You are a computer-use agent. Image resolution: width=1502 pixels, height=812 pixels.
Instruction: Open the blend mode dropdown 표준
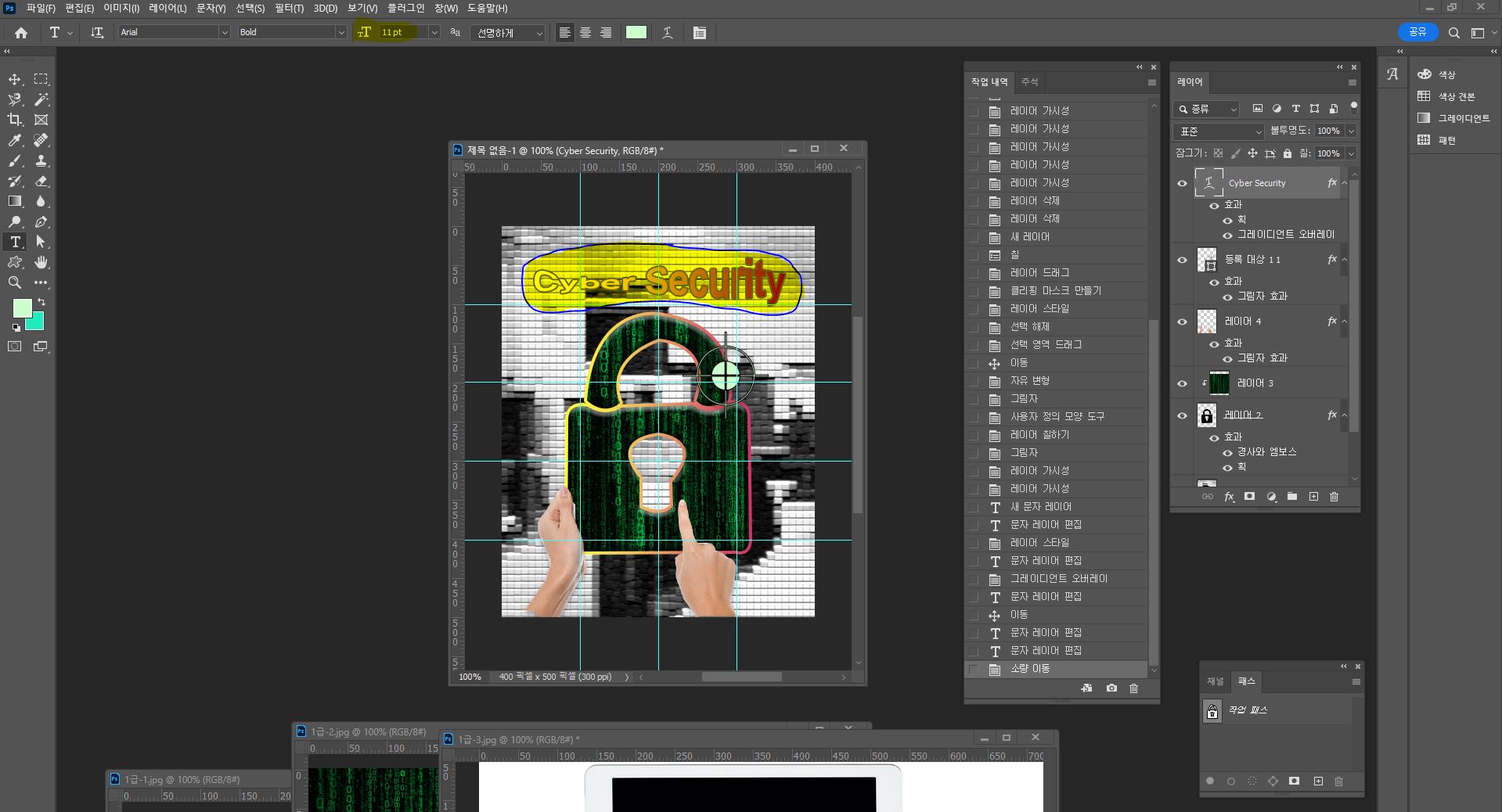1218,131
